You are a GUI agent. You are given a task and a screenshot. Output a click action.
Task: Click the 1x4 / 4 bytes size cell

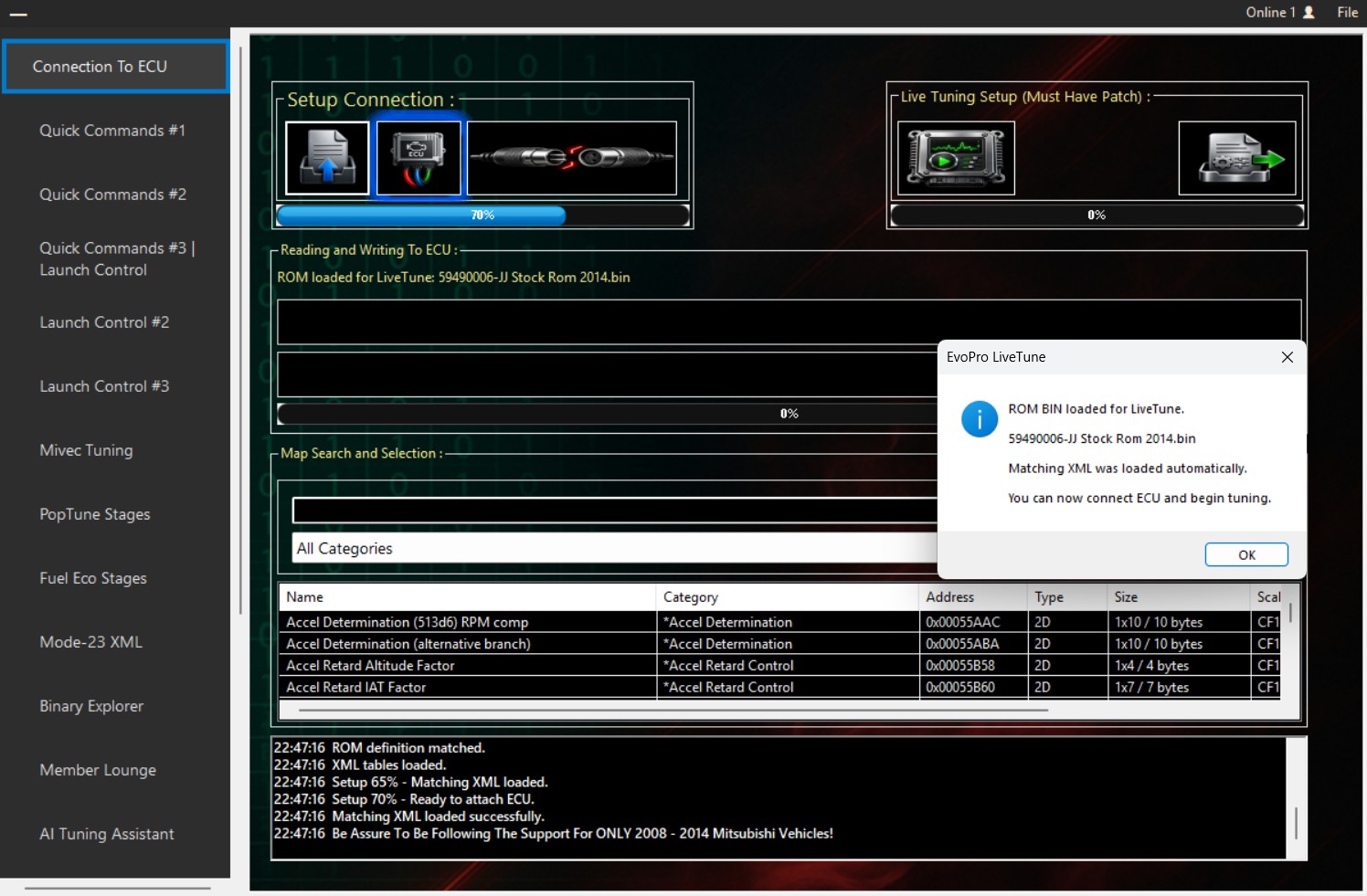[x=1178, y=666]
